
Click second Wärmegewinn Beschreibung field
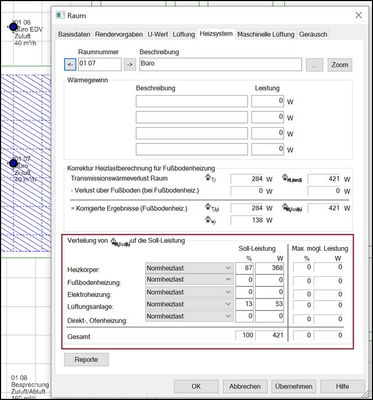[192, 117]
